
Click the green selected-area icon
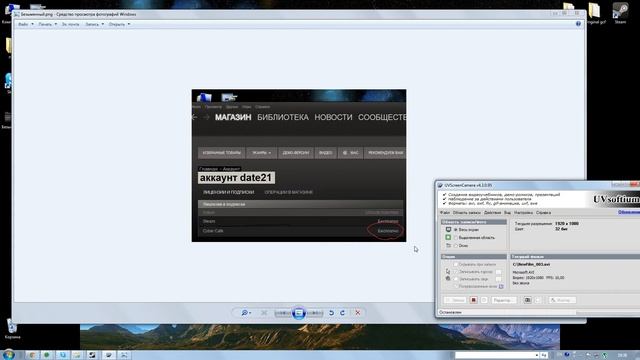448,238
